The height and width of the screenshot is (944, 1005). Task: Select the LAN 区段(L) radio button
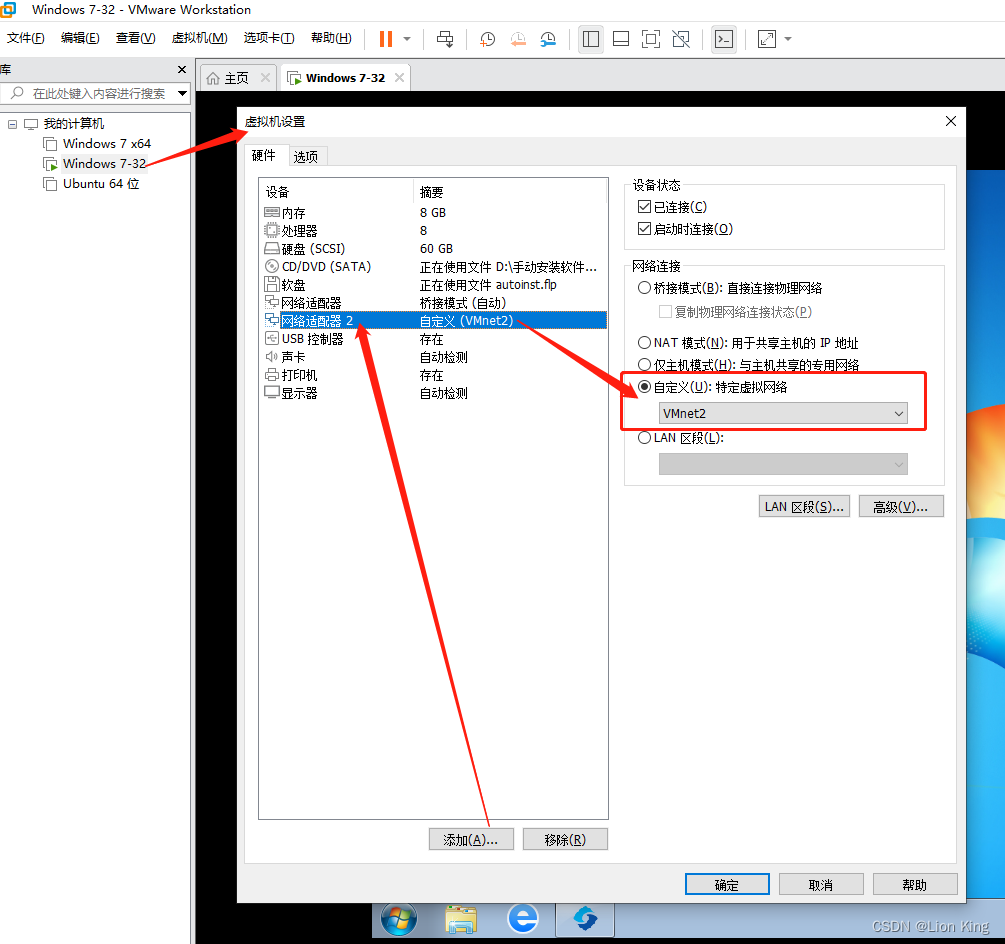[644, 438]
